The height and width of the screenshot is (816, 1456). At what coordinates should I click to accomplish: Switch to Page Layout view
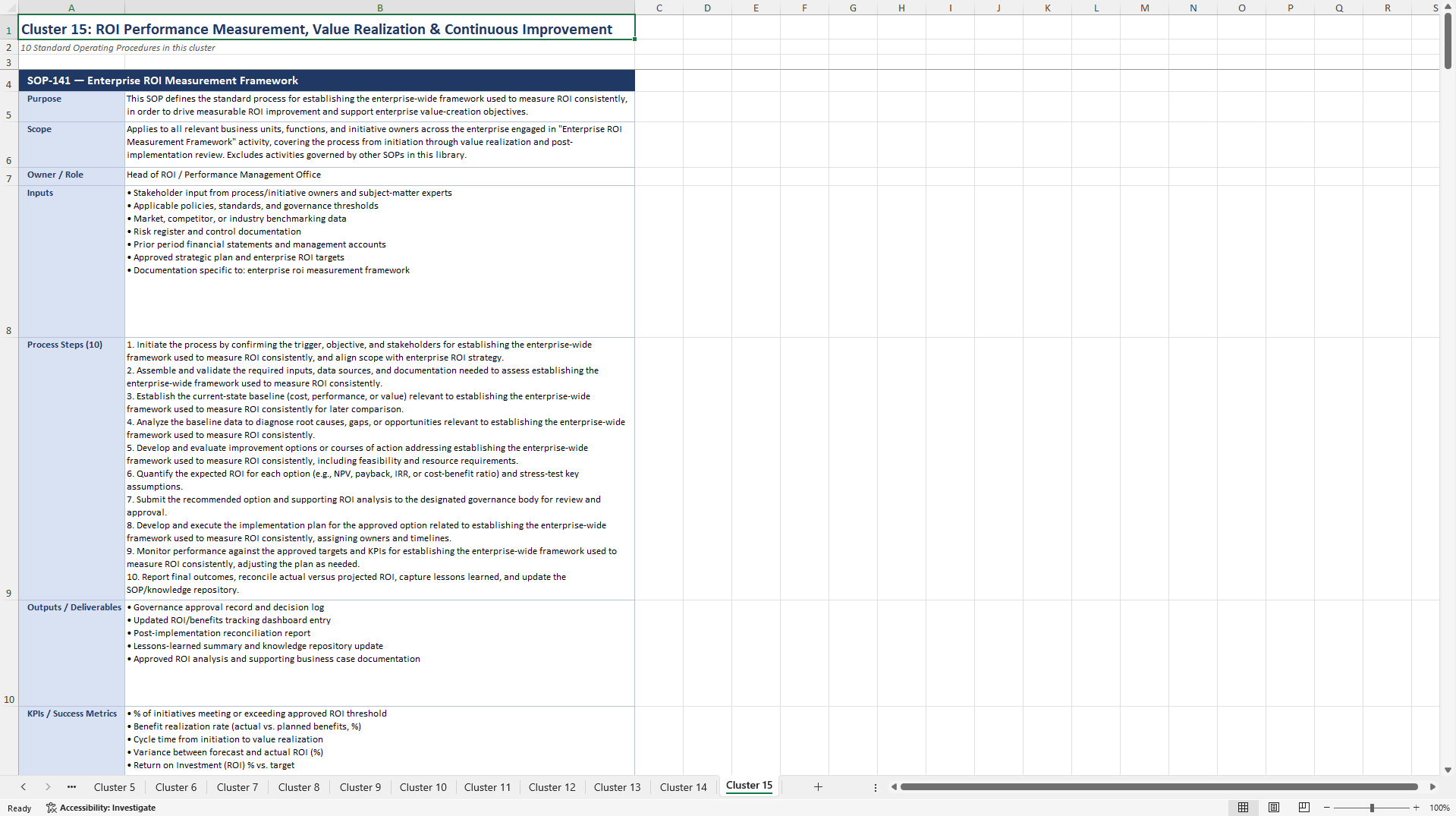pos(1274,808)
